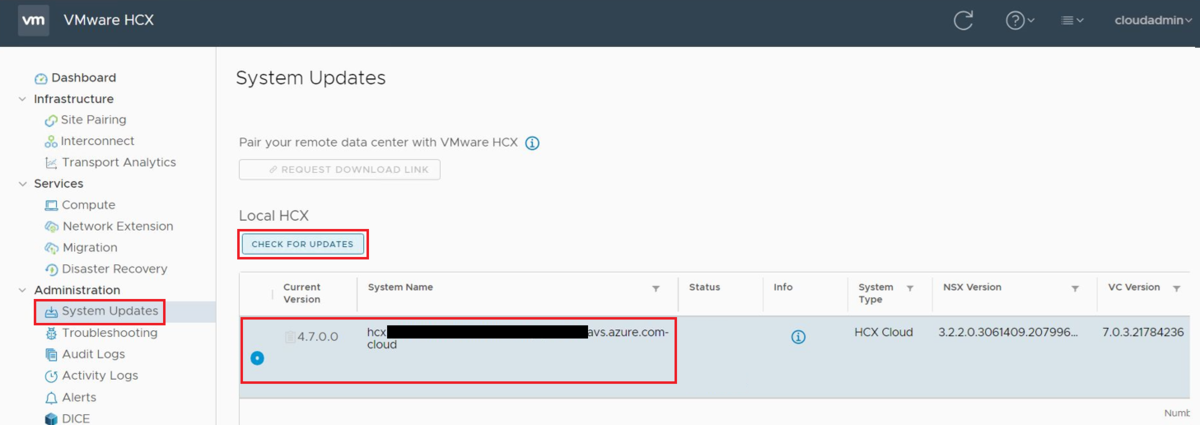Open Disaster Recovery page
This screenshot has height=425, width=1200.
pos(115,269)
